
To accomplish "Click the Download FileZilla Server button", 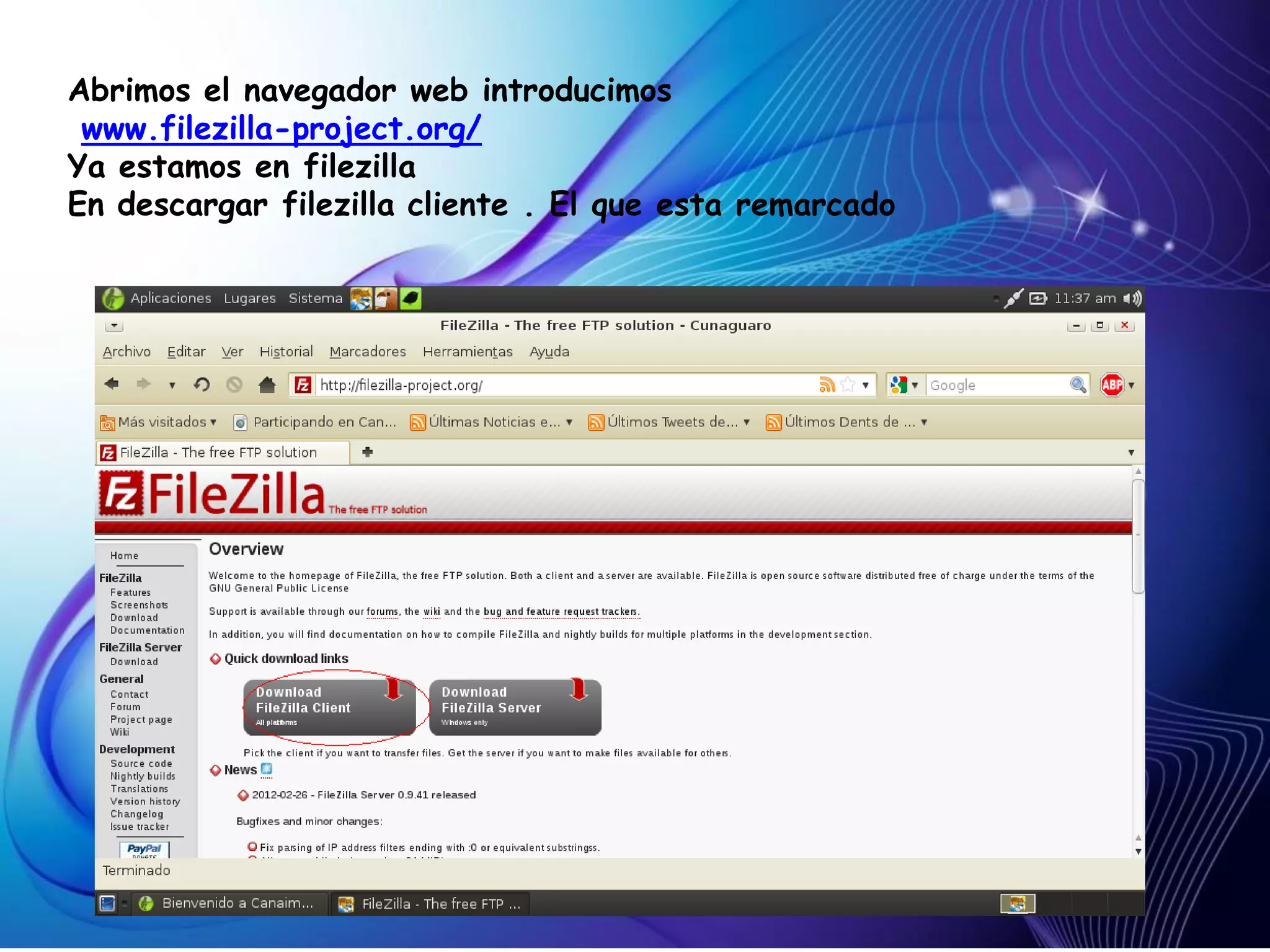I will point(515,707).
